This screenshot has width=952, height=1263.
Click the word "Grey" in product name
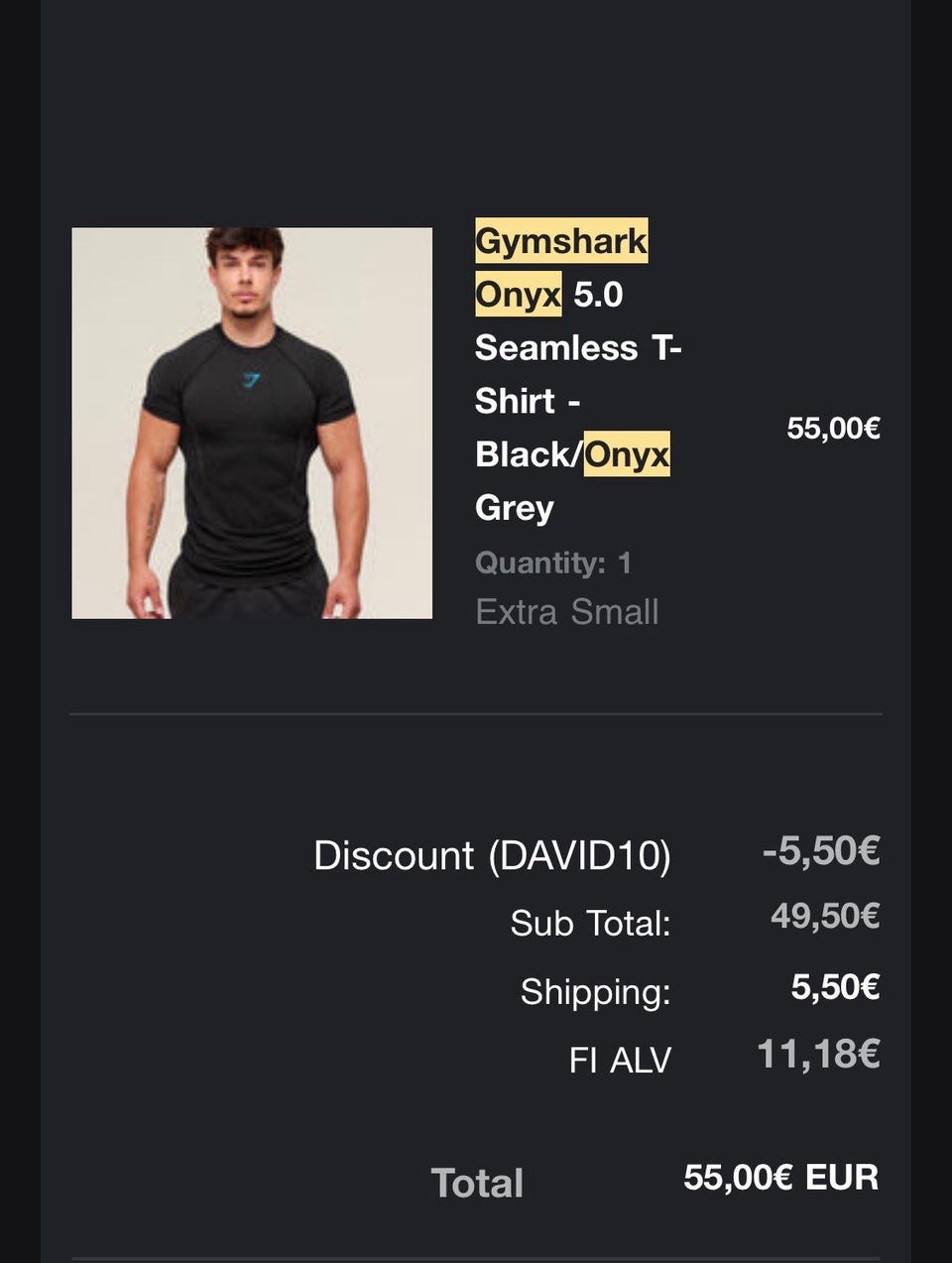coord(514,508)
